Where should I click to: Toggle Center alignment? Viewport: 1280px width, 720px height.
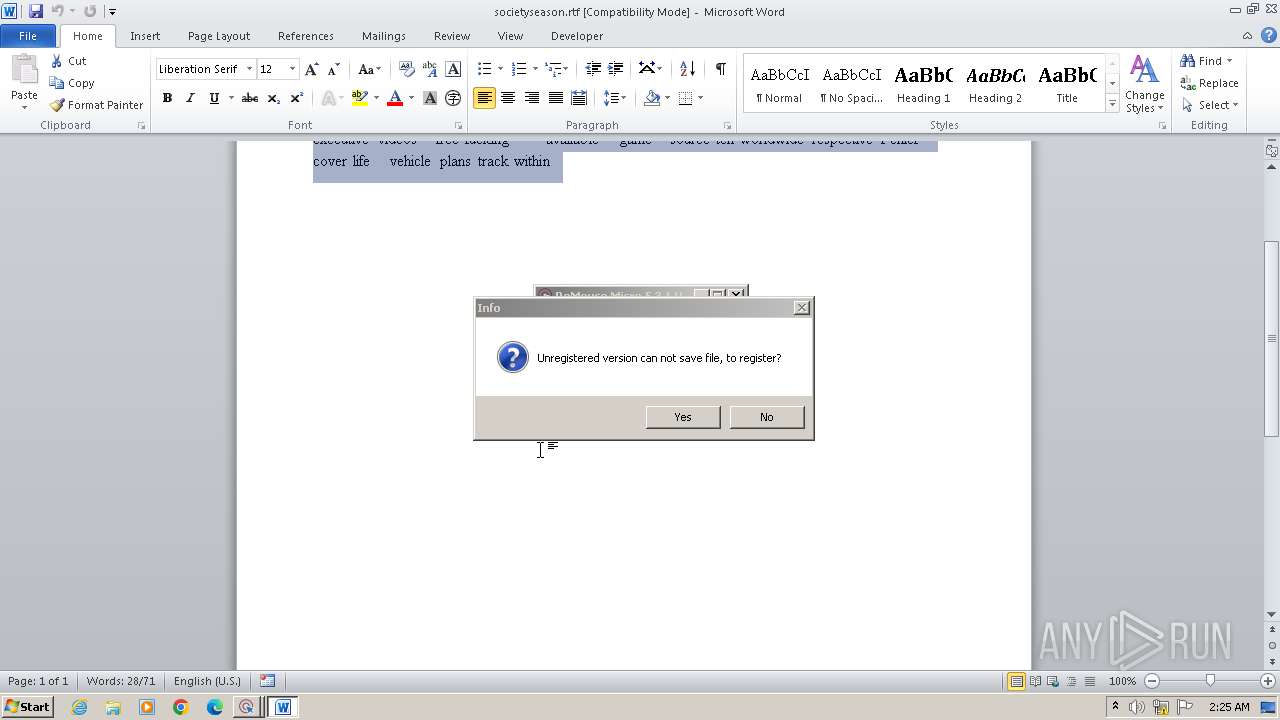point(508,98)
